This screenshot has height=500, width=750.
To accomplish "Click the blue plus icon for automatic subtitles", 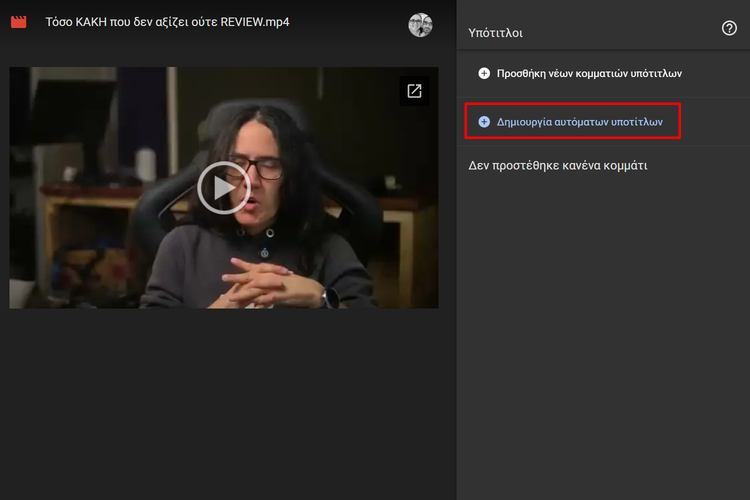I will [x=484, y=122].
